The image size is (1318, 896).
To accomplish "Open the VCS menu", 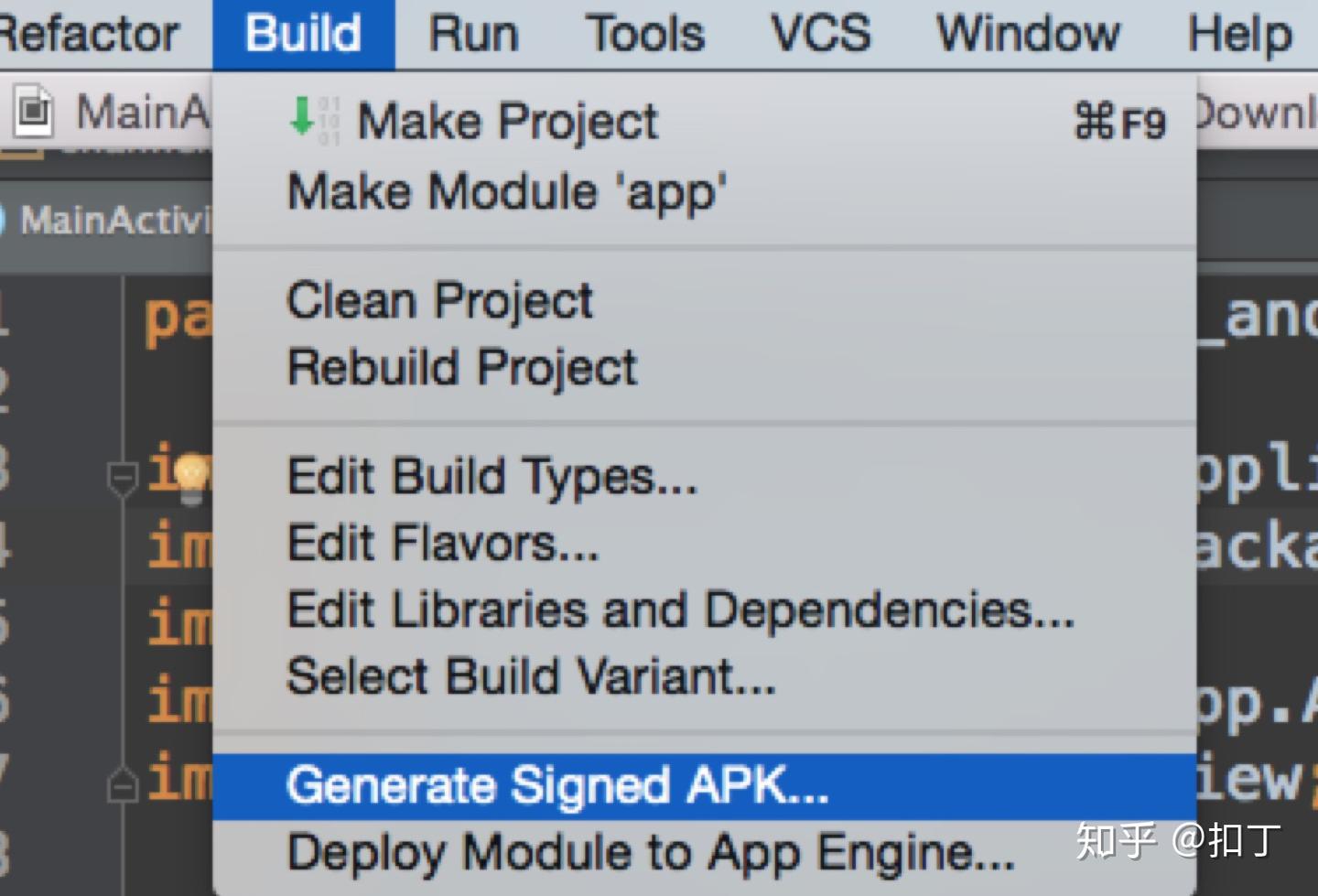I will [820, 35].
